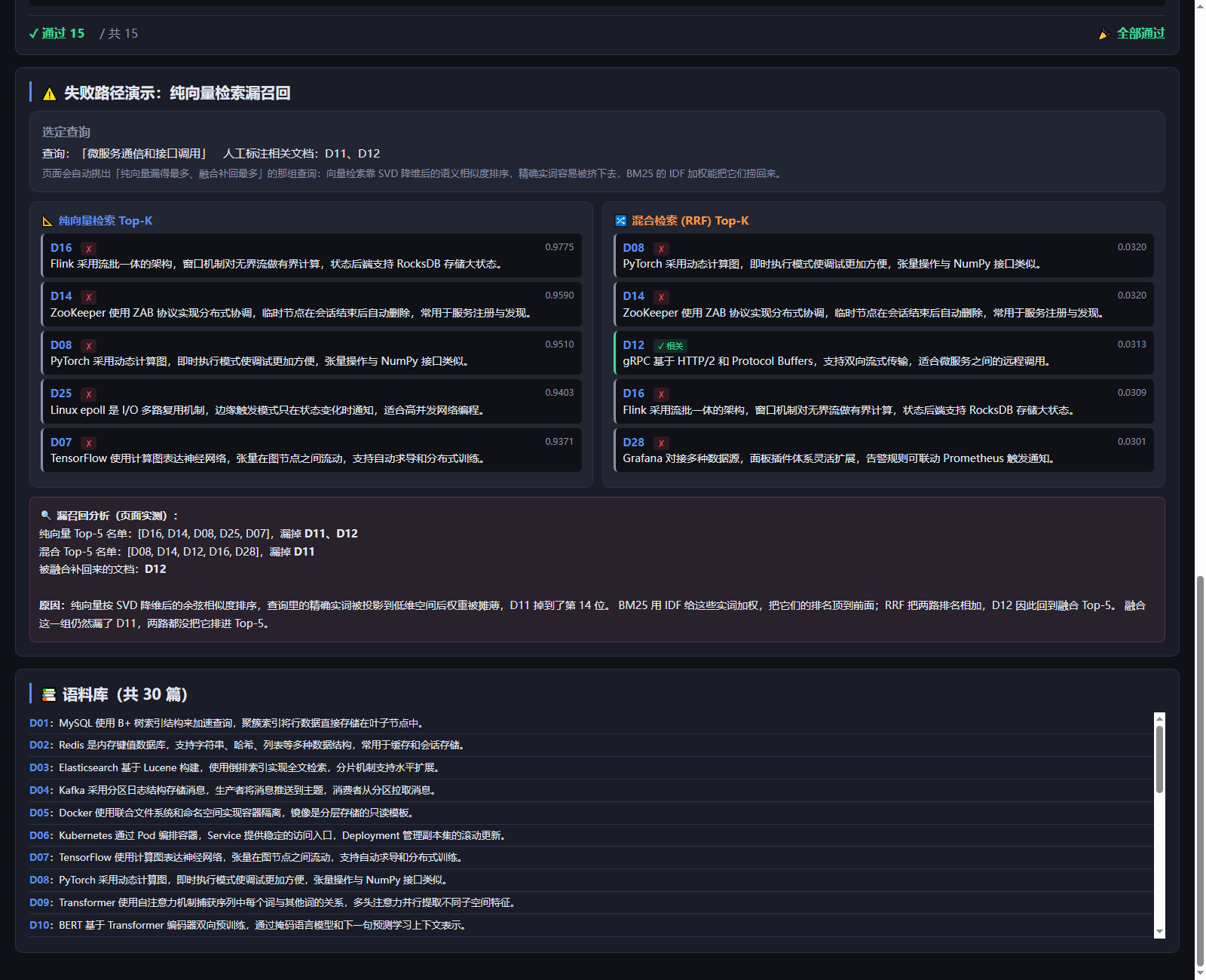Click the red X badge on D16 in vector list

pos(88,249)
